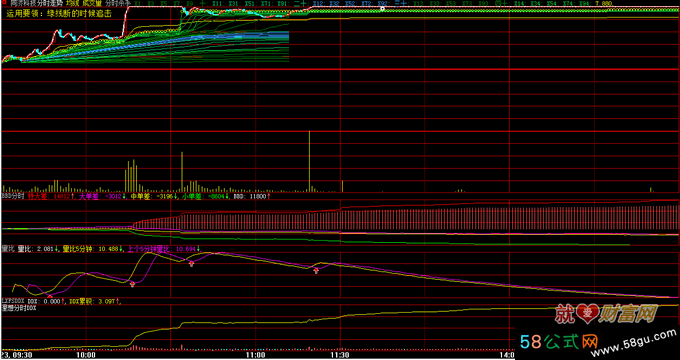680x360 pixels.
Task: Click the 分时走势 chart title label
Action: coord(51,3)
